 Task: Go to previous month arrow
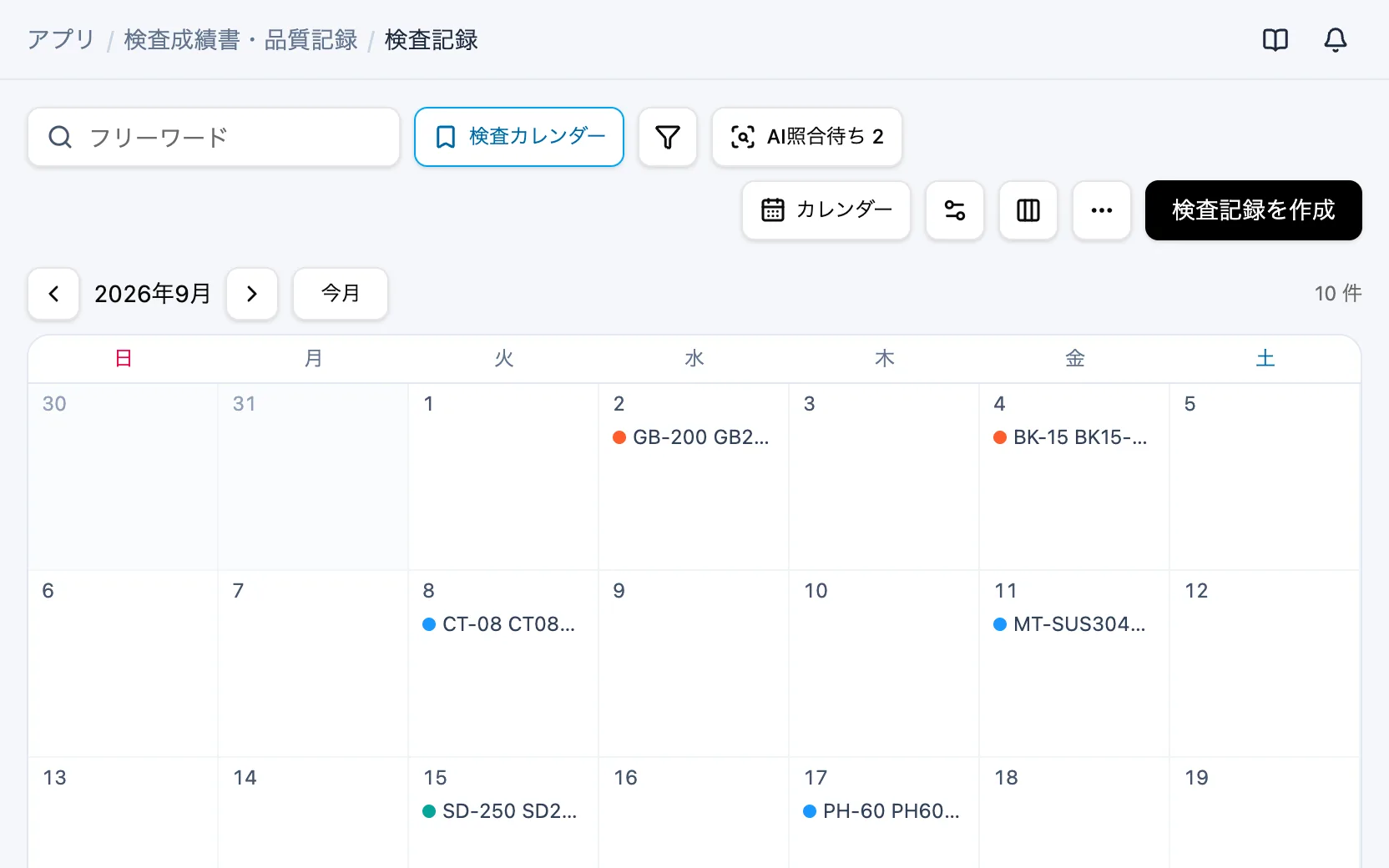[x=53, y=294]
